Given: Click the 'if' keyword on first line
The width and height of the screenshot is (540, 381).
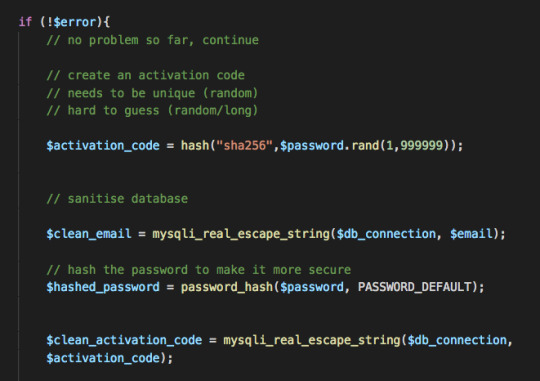Looking at the screenshot, I should 25,22.
